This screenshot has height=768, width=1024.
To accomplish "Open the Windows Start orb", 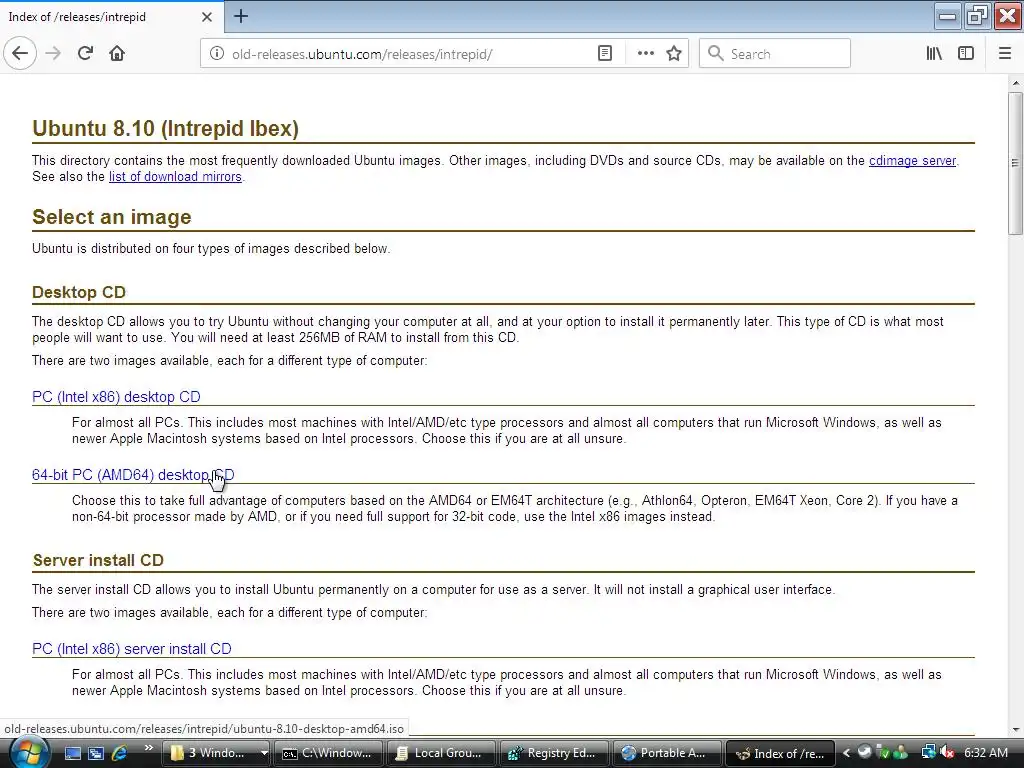I will point(28,754).
